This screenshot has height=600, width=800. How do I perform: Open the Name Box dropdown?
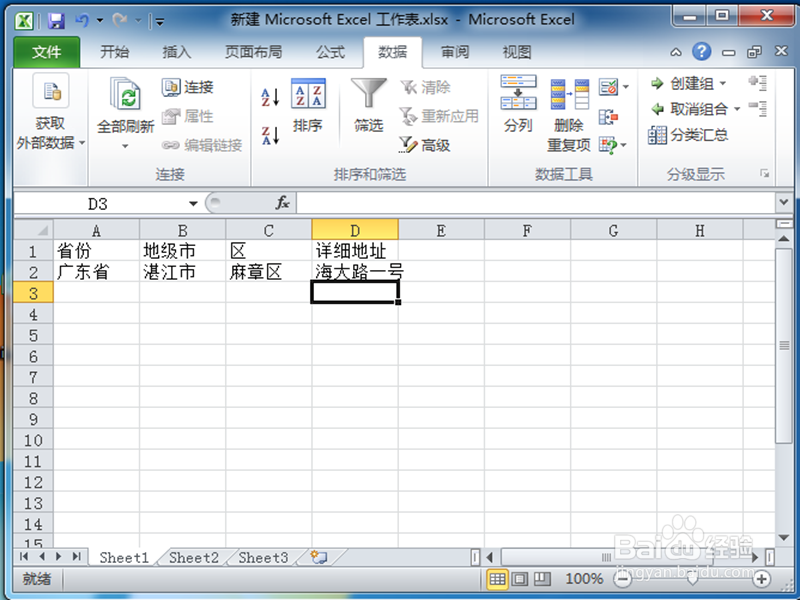(193, 204)
